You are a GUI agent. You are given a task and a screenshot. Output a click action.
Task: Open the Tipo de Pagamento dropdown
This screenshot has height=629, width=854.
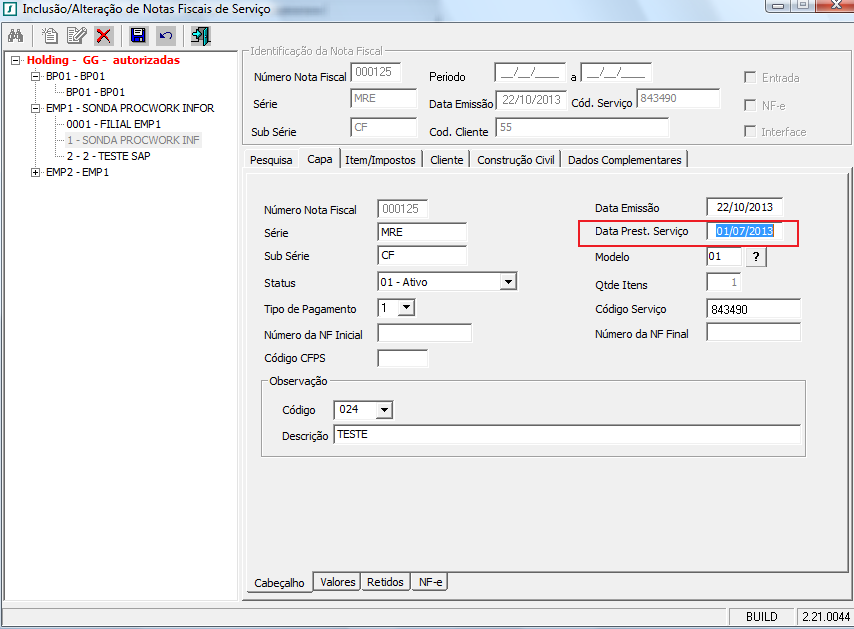pyautogui.click(x=406, y=308)
